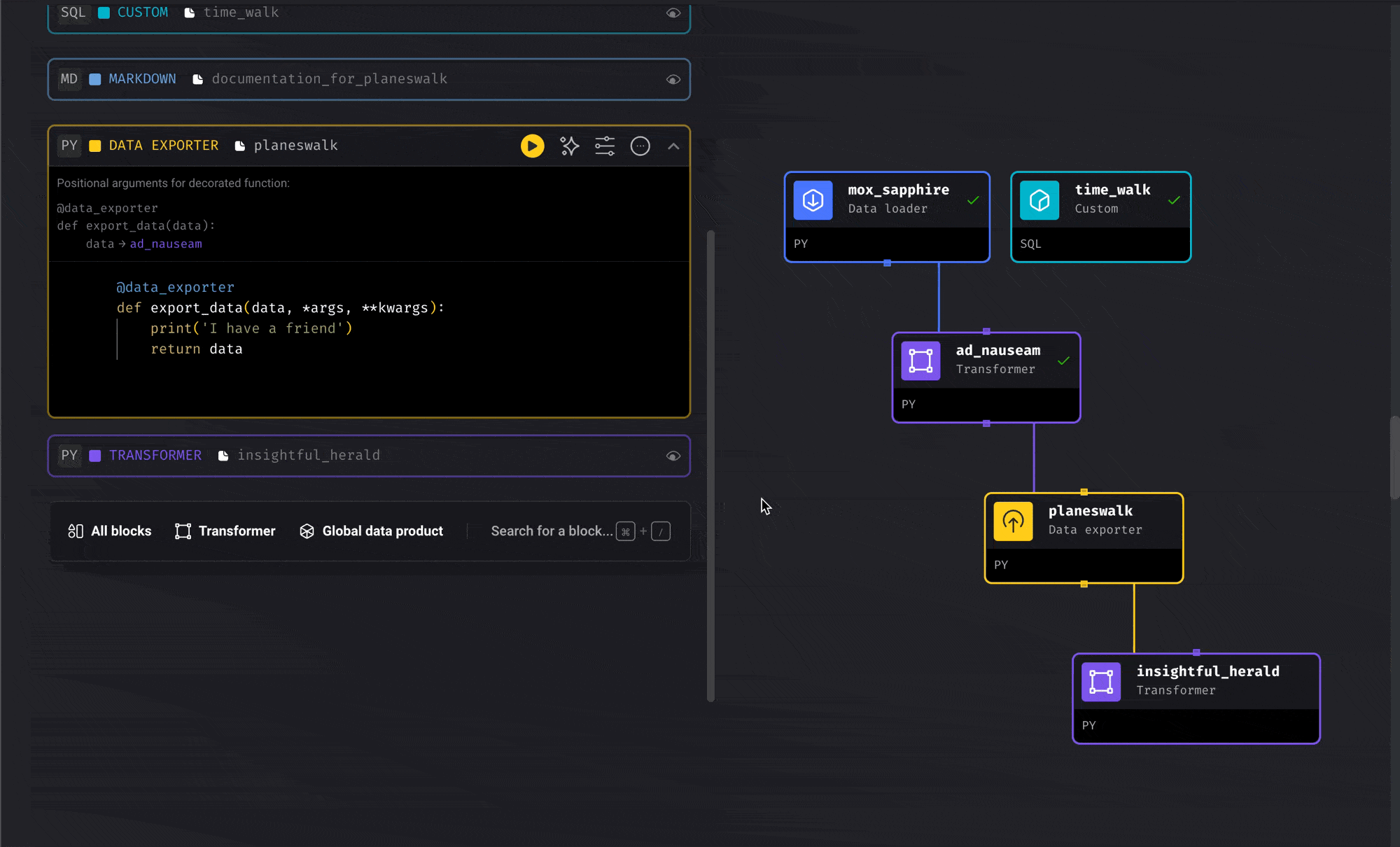The height and width of the screenshot is (847, 1400).
Task: Click ad_nauseam top input connector port
Action: pyautogui.click(x=986, y=331)
